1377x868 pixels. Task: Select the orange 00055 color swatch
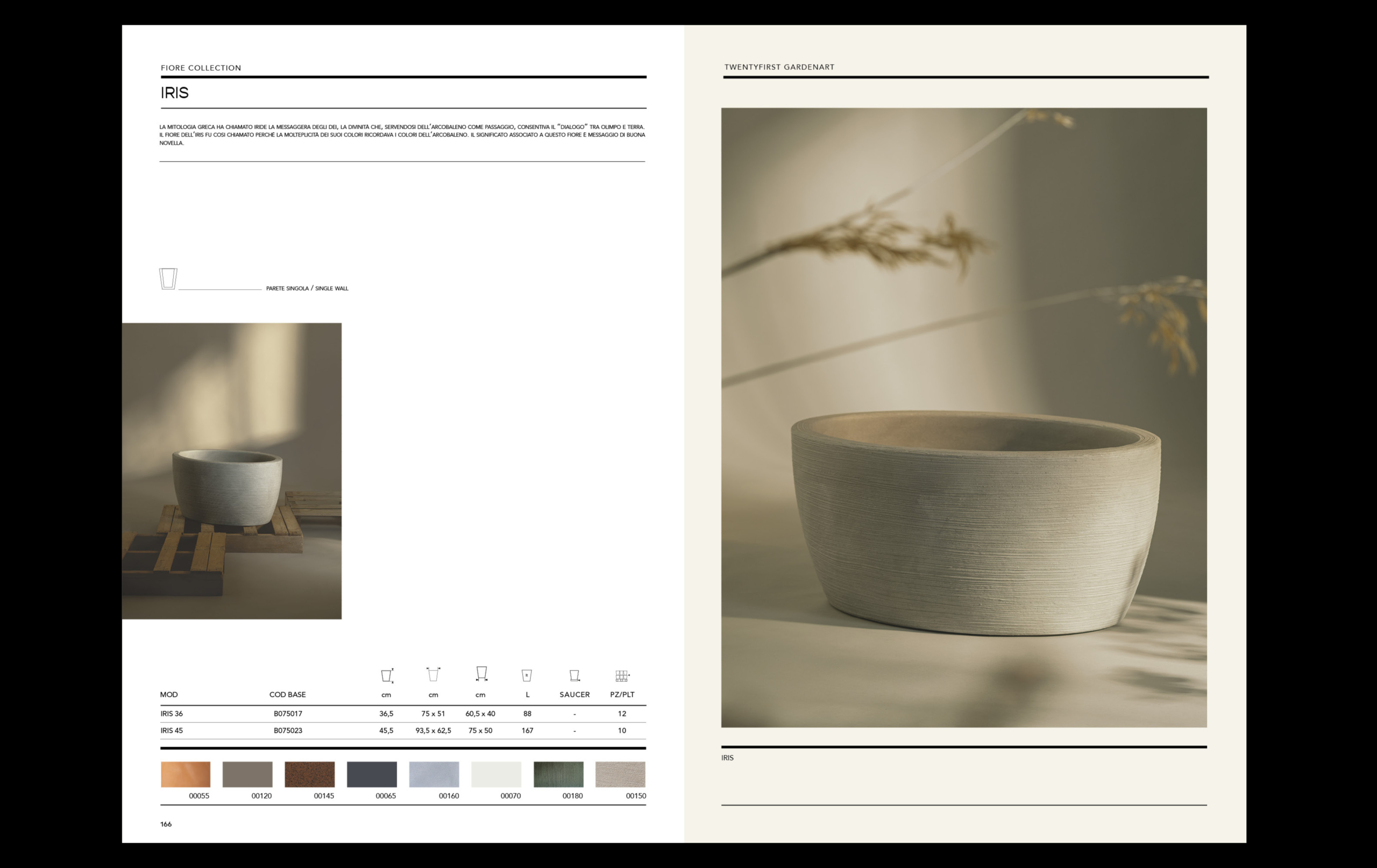click(185, 774)
